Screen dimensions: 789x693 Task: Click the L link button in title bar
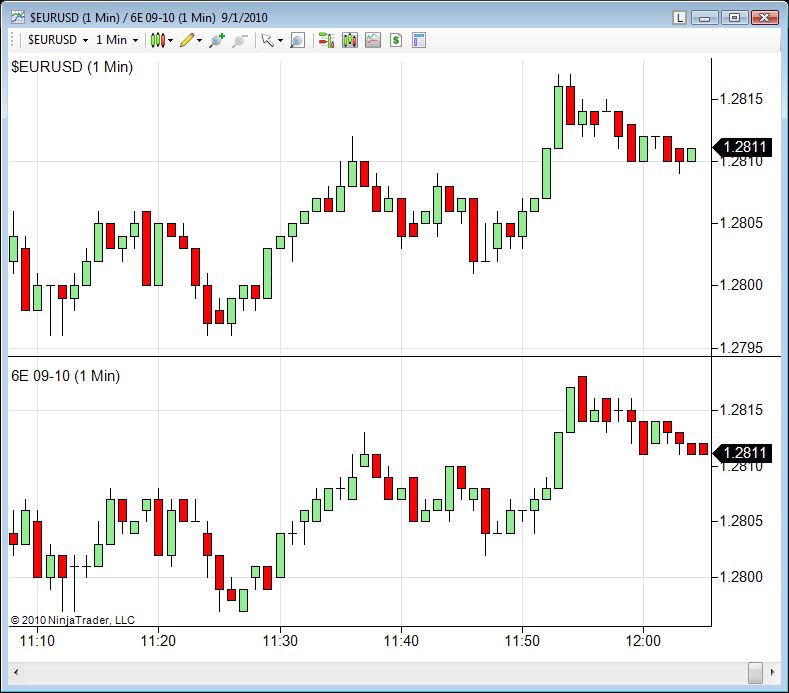coord(679,18)
